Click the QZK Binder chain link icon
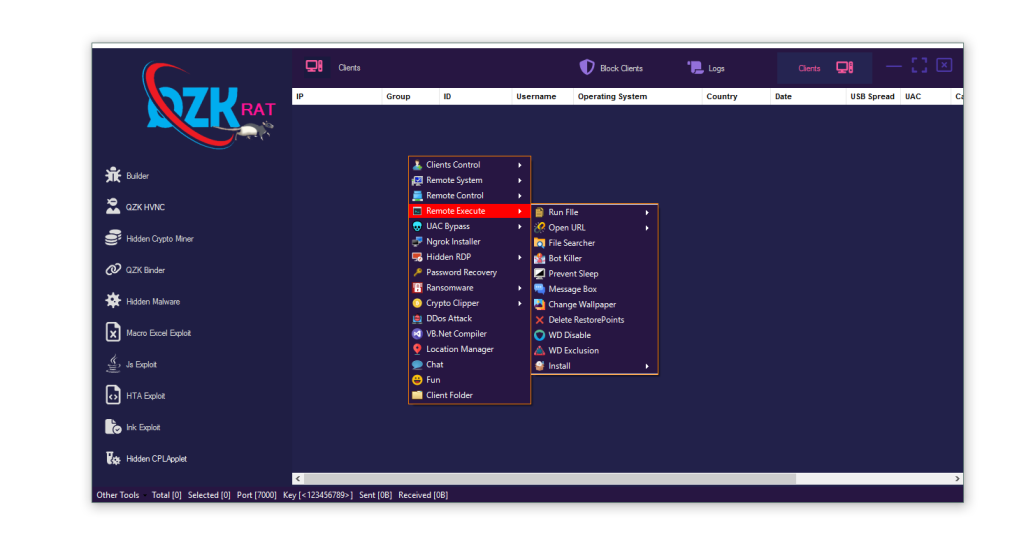This screenshot has width=1024, height=558. [113, 269]
